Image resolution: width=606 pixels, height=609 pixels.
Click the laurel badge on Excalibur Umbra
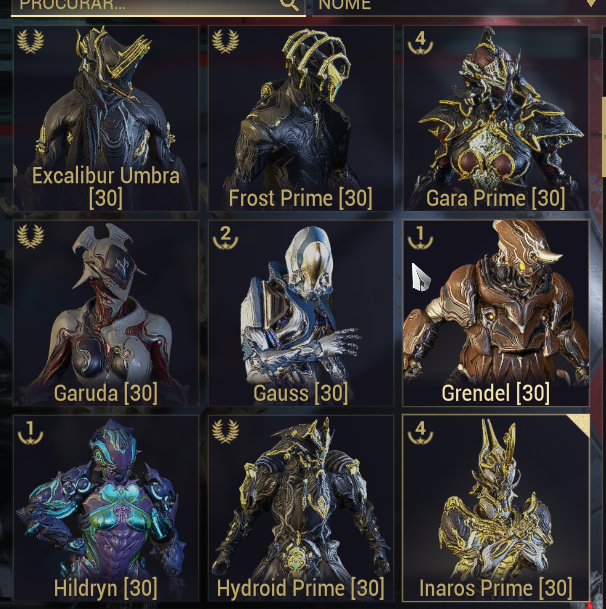tap(31, 41)
